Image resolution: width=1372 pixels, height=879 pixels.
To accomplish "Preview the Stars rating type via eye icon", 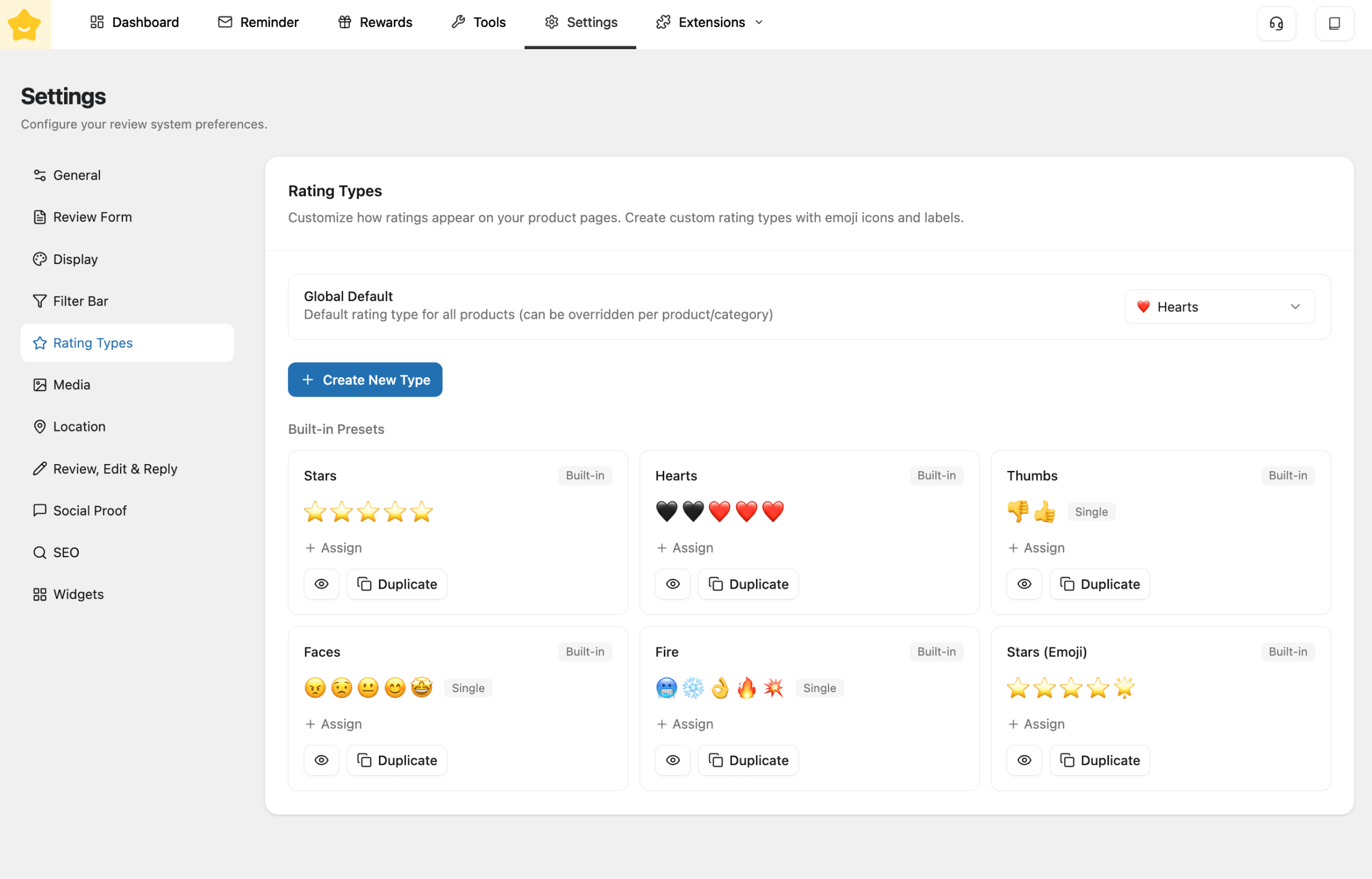I will click(321, 584).
